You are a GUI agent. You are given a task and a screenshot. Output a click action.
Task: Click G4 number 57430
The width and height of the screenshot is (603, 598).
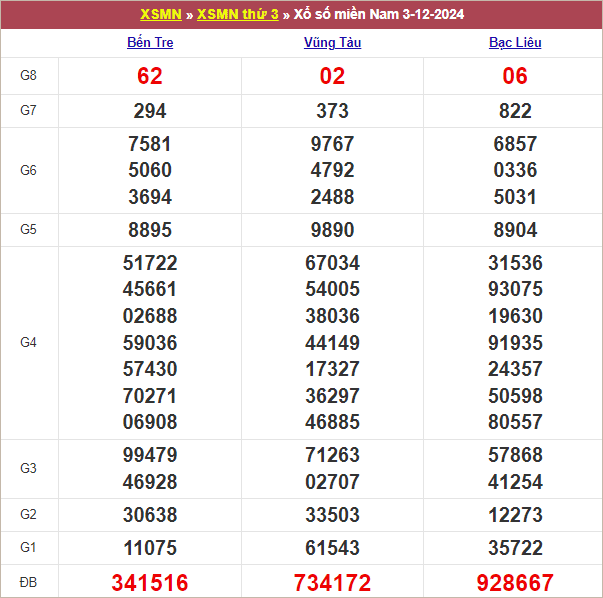click(x=150, y=369)
